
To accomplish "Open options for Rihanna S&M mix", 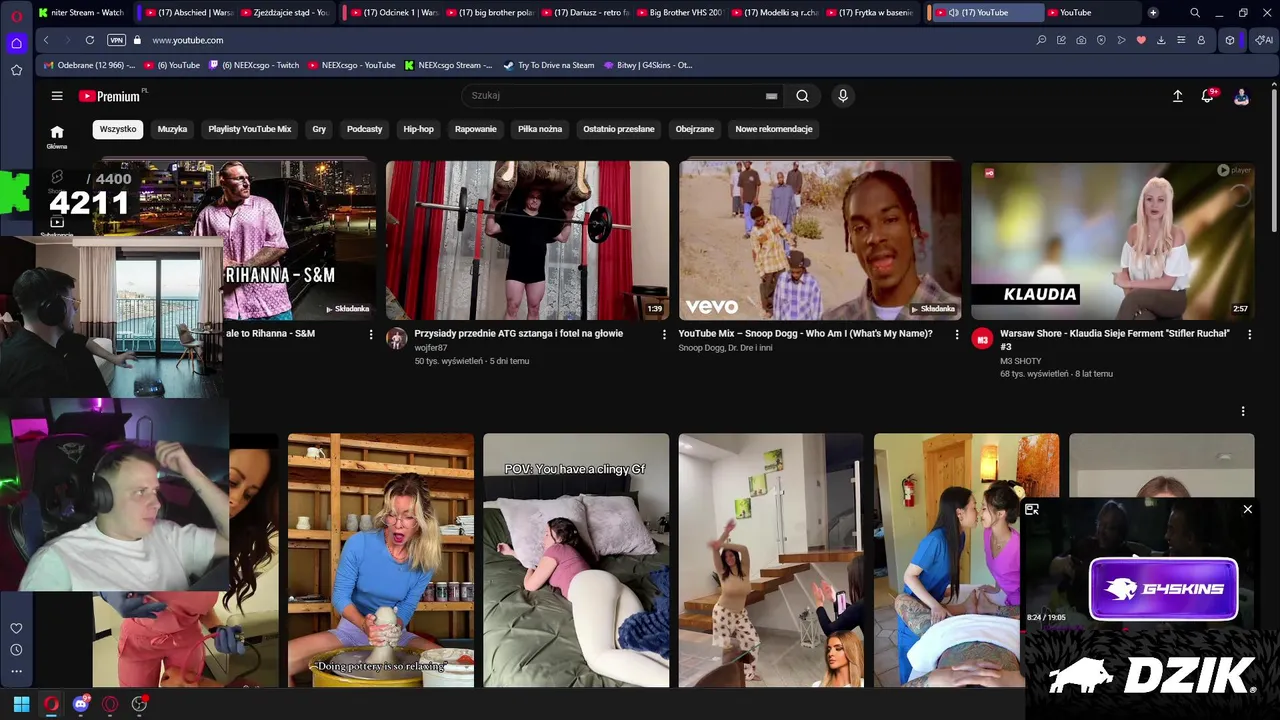I will (371, 334).
